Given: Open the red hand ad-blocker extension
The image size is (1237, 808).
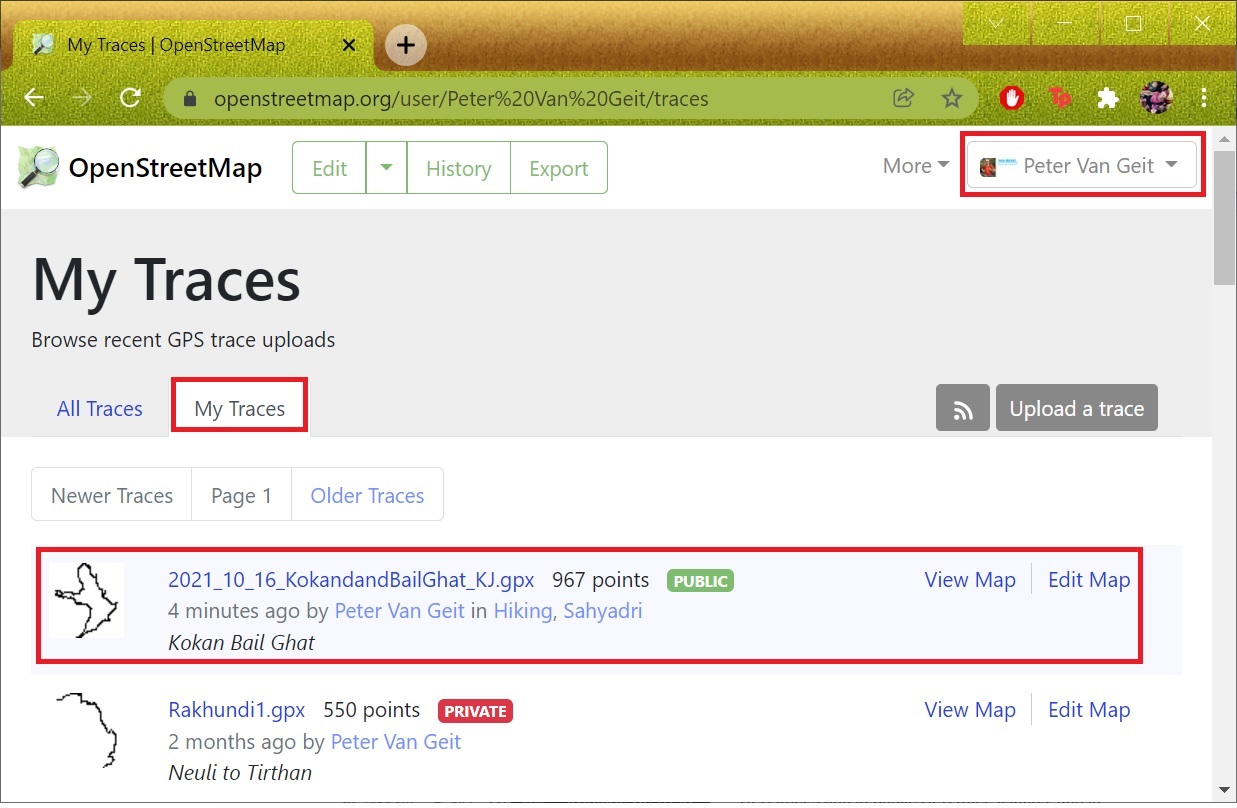Looking at the screenshot, I should (1013, 98).
